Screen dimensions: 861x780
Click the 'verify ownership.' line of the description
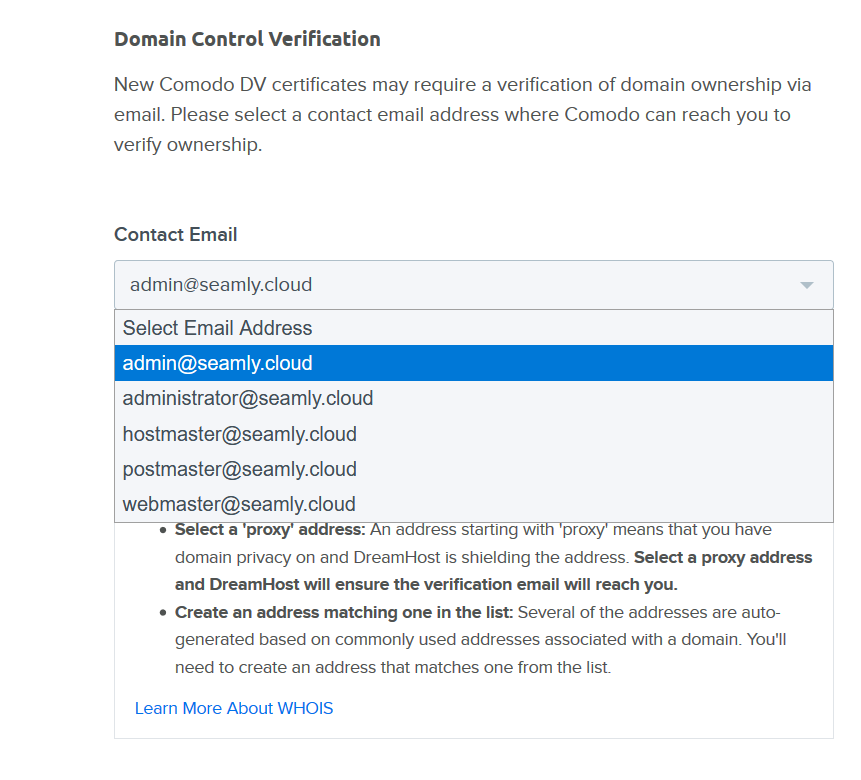click(x=187, y=144)
